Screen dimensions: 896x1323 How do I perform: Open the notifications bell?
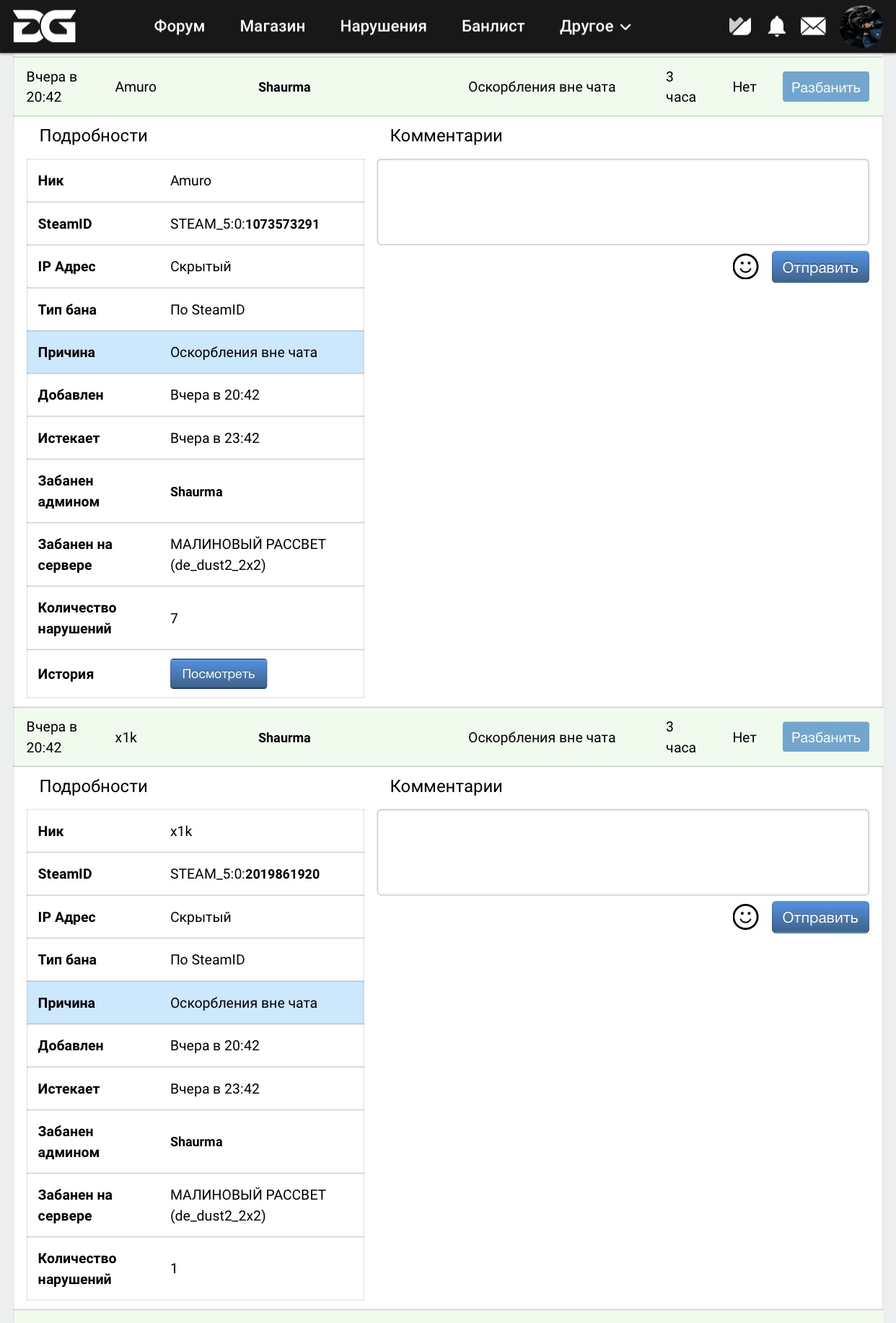pyautogui.click(x=776, y=27)
